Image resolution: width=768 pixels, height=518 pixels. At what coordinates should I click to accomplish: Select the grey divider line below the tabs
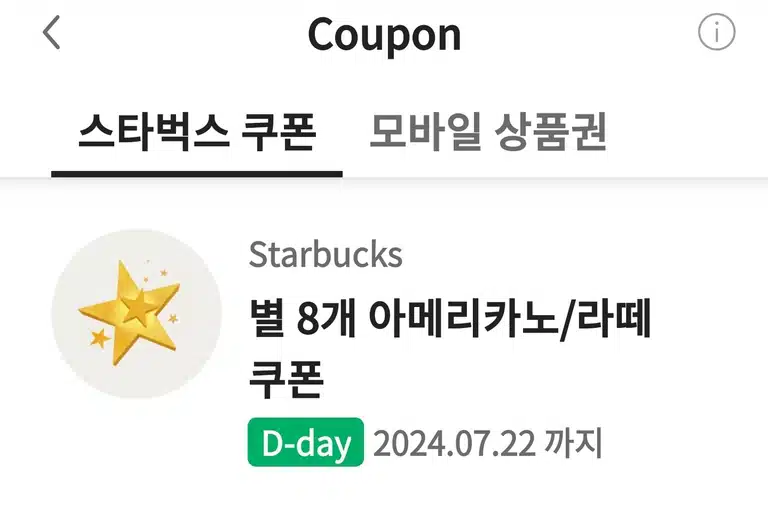[x=384, y=179]
